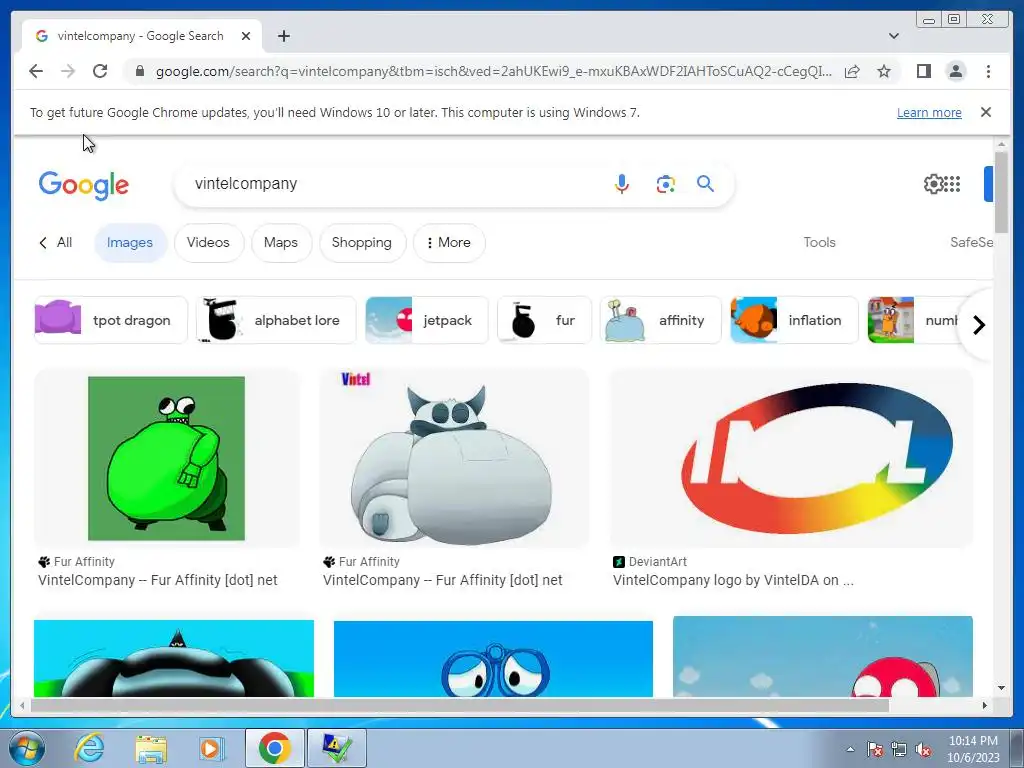Open Google quick settings gear
The image size is (1024, 768).
933,184
